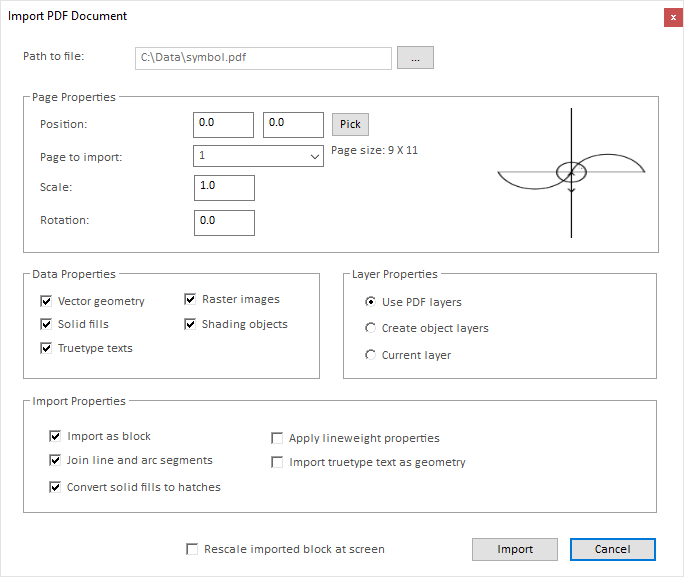Enable Apply lineweight properties
Viewport: 684px width, 577px height.
tap(277, 438)
